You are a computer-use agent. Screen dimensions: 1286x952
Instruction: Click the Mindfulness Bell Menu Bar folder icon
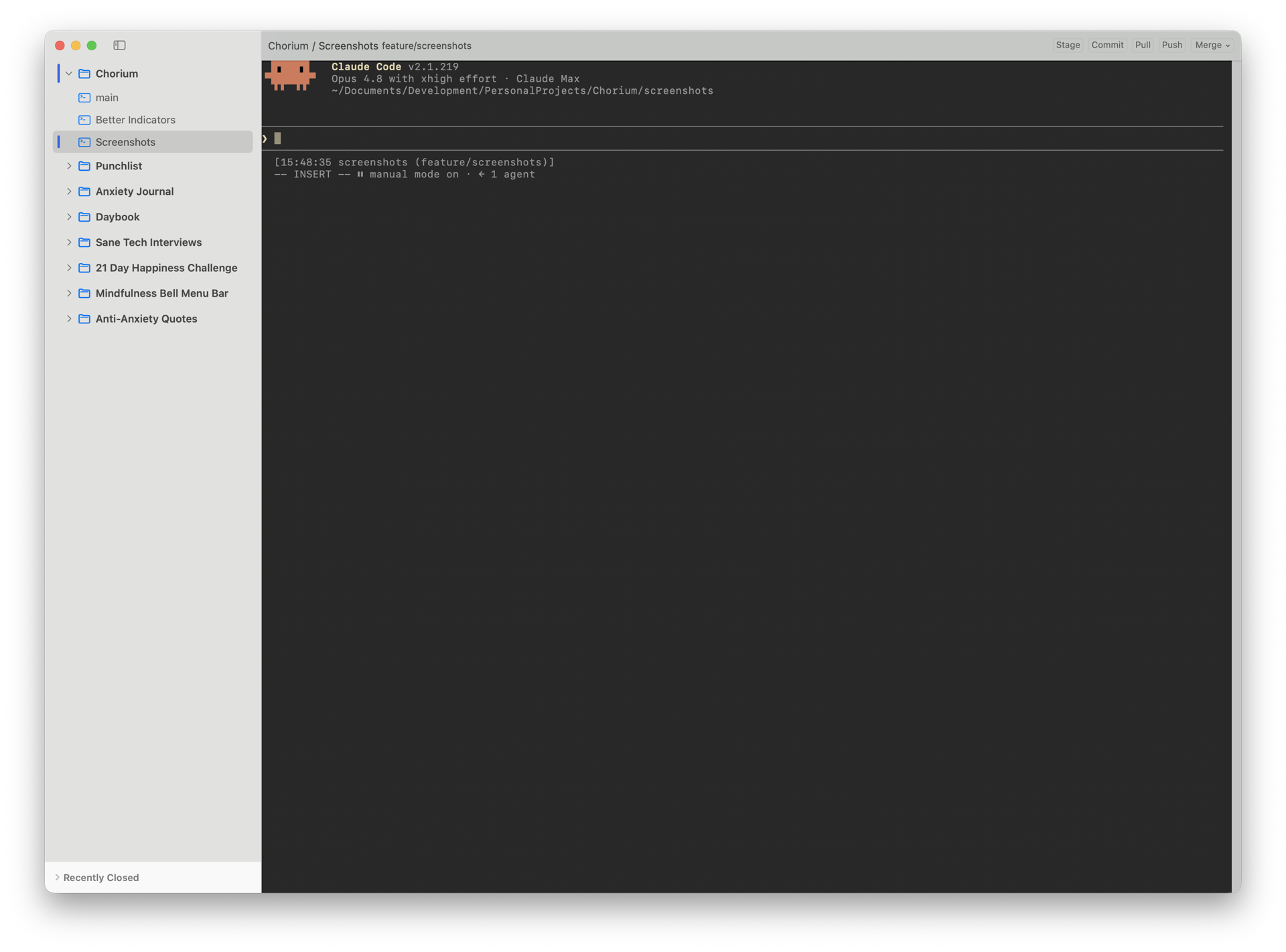[x=84, y=293]
